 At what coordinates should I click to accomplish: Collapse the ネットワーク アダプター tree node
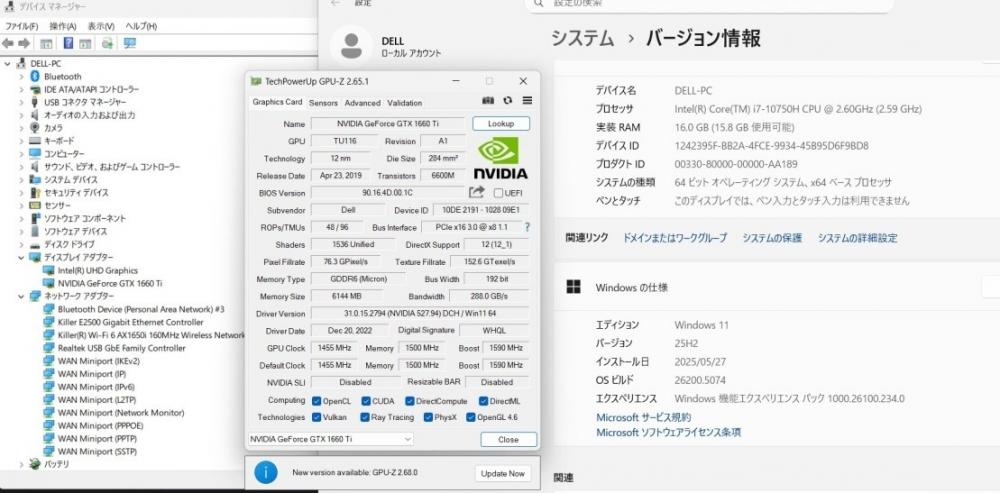(21, 297)
